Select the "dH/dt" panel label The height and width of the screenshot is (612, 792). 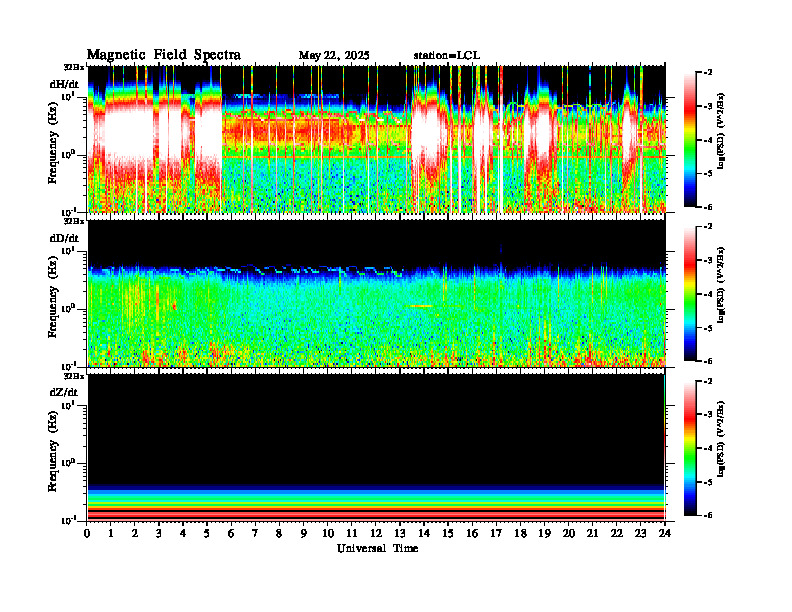pos(64,85)
